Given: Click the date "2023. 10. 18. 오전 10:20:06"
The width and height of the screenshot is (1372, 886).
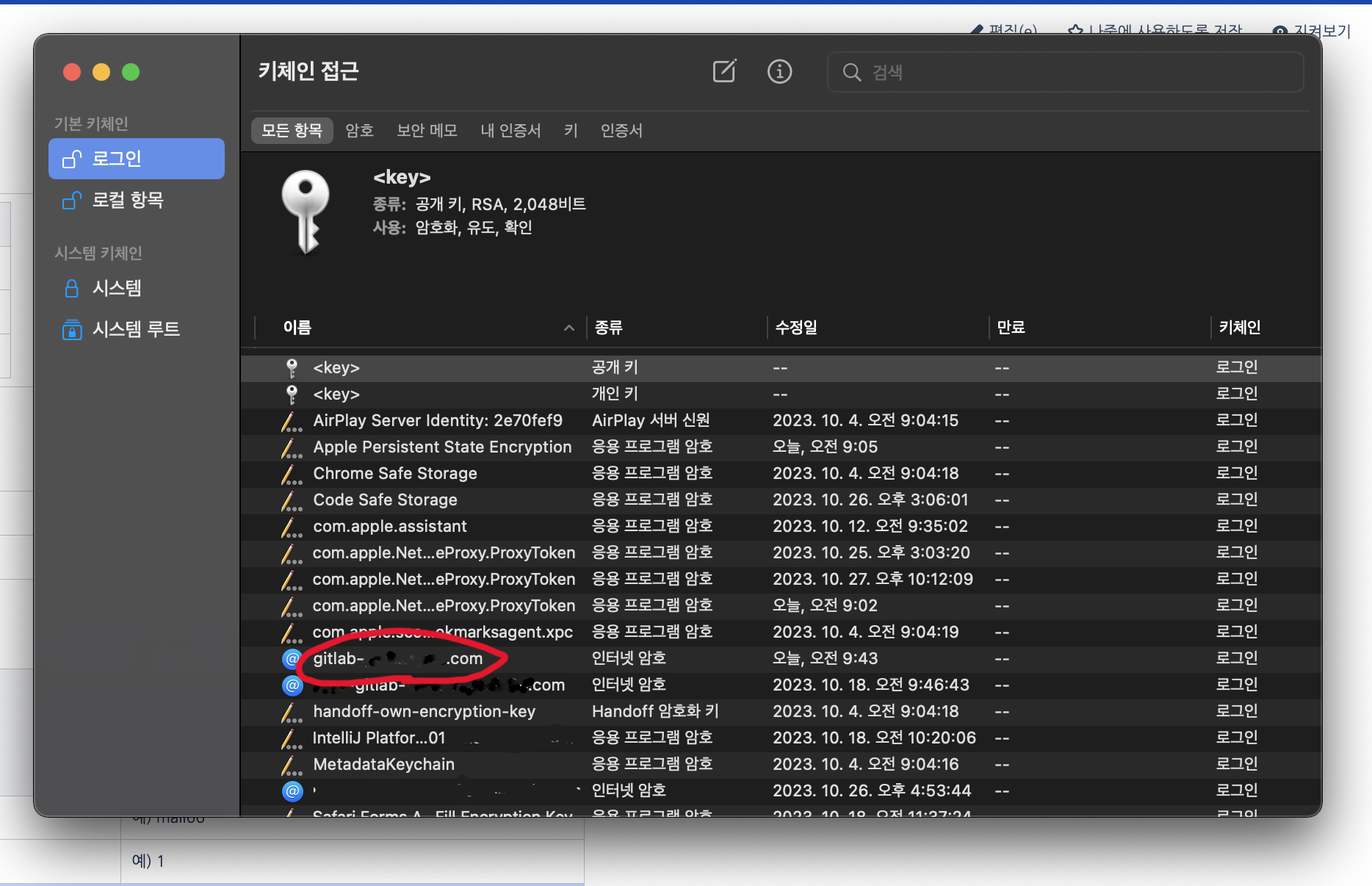Looking at the screenshot, I should click(874, 738).
